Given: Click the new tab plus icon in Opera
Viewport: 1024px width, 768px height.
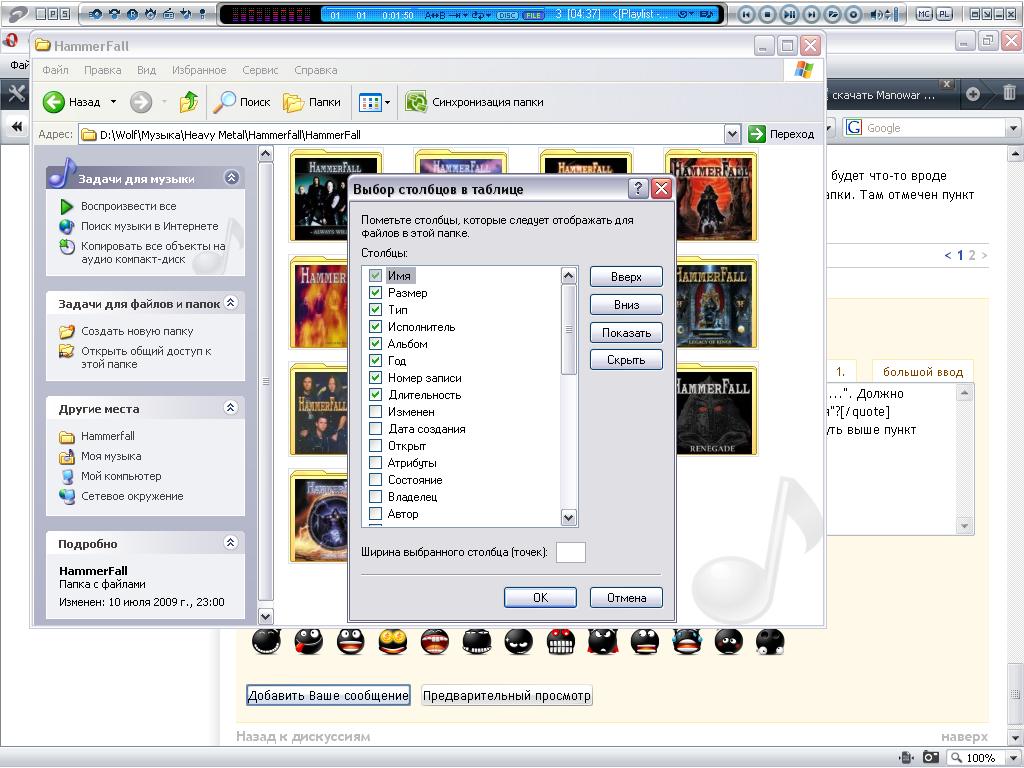Looking at the screenshot, I should point(973,94).
